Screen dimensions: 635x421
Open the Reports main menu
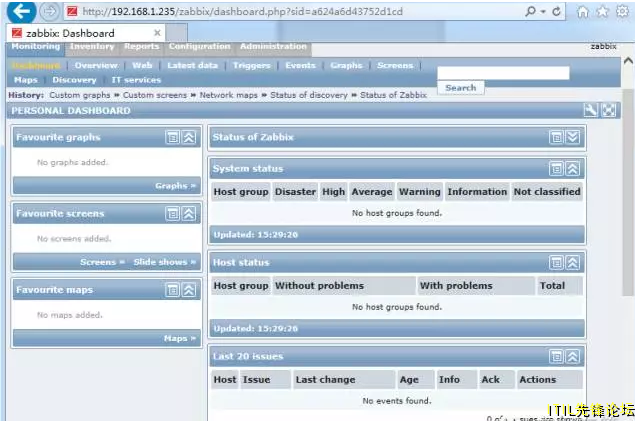tap(142, 47)
